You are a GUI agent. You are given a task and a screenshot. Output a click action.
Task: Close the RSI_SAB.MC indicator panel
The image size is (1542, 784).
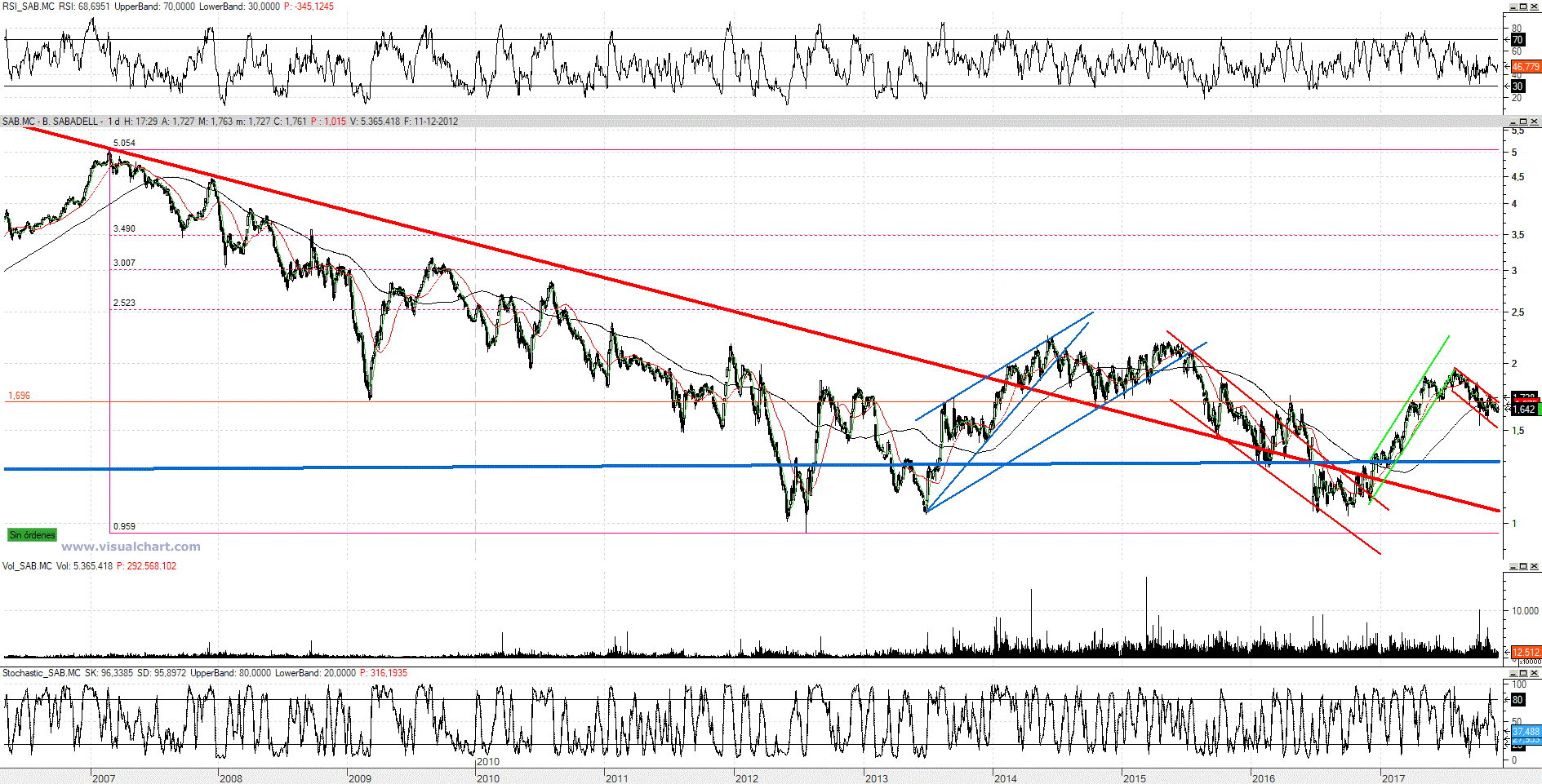point(1535,7)
